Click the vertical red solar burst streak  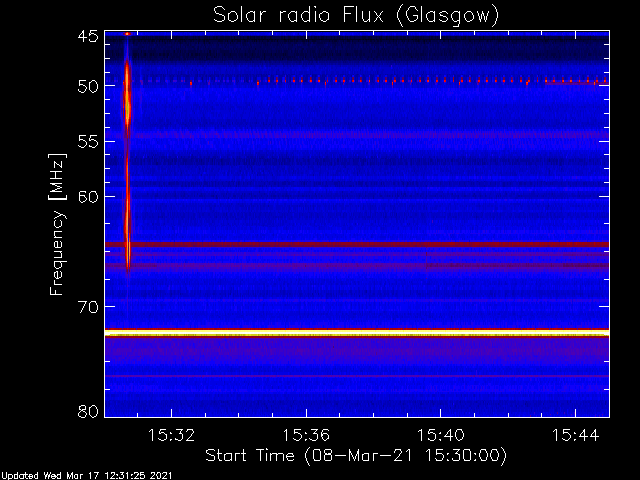click(x=127, y=163)
